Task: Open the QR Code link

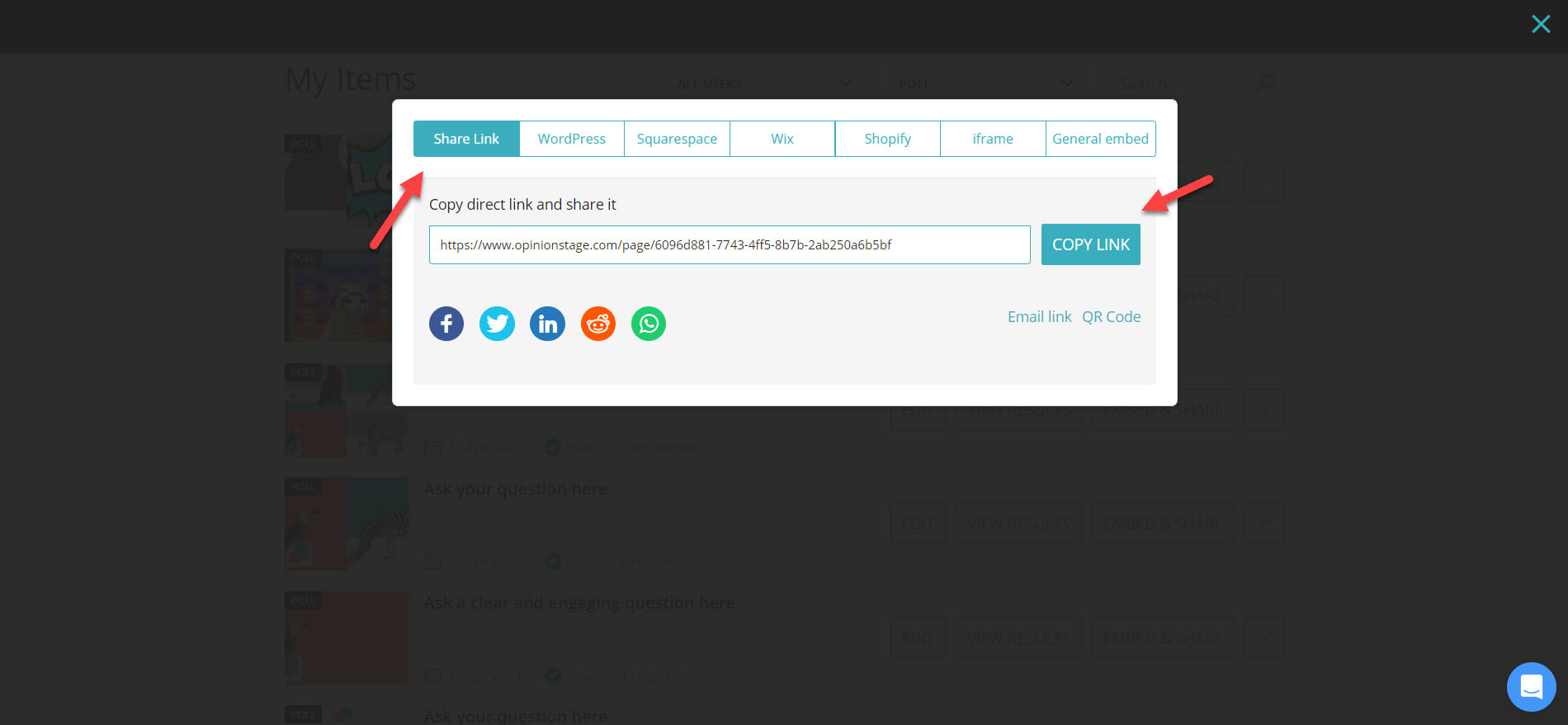Action: pos(1111,317)
